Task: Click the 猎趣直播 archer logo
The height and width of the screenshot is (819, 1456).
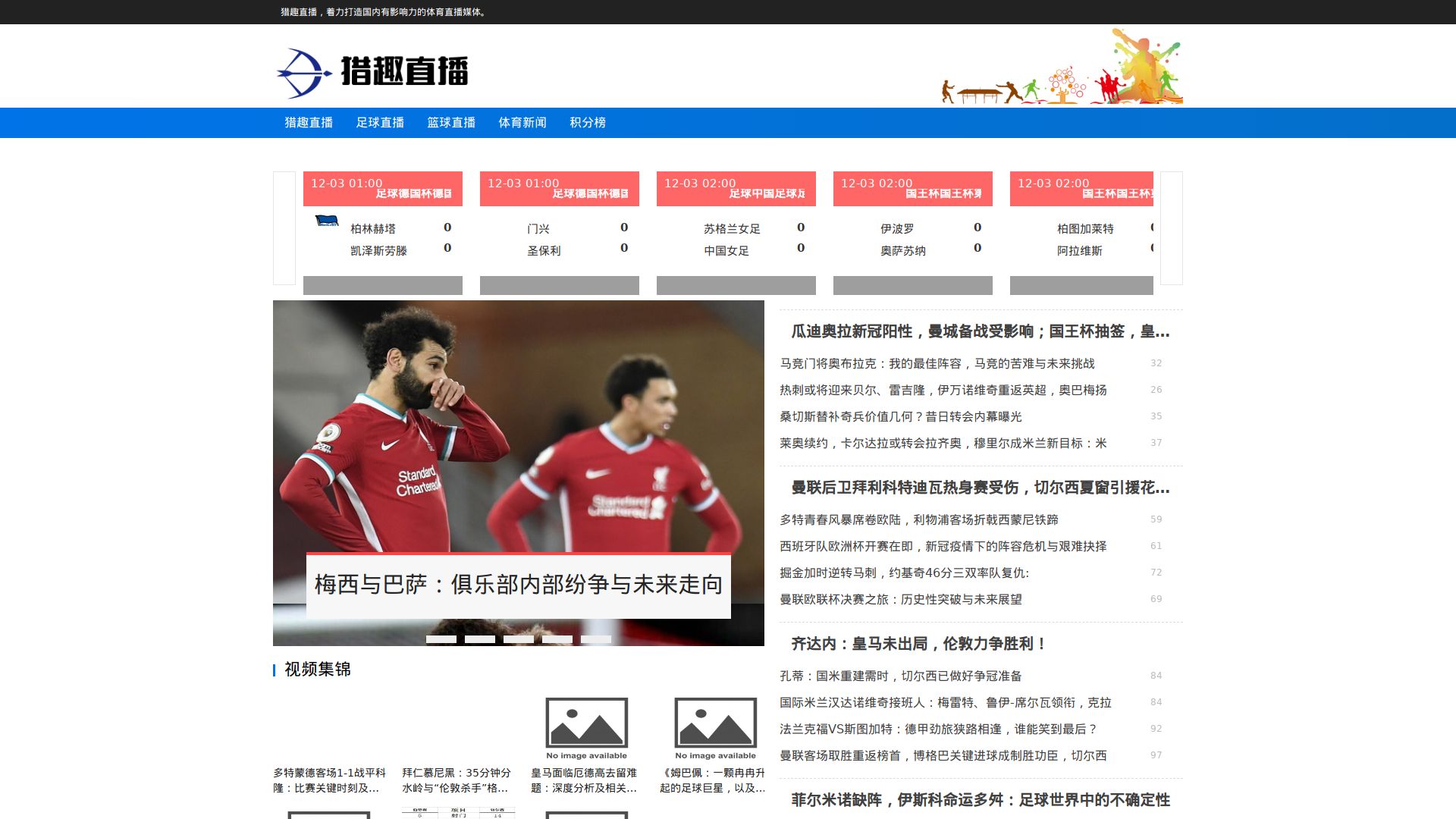Action: pyautogui.click(x=372, y=73)
